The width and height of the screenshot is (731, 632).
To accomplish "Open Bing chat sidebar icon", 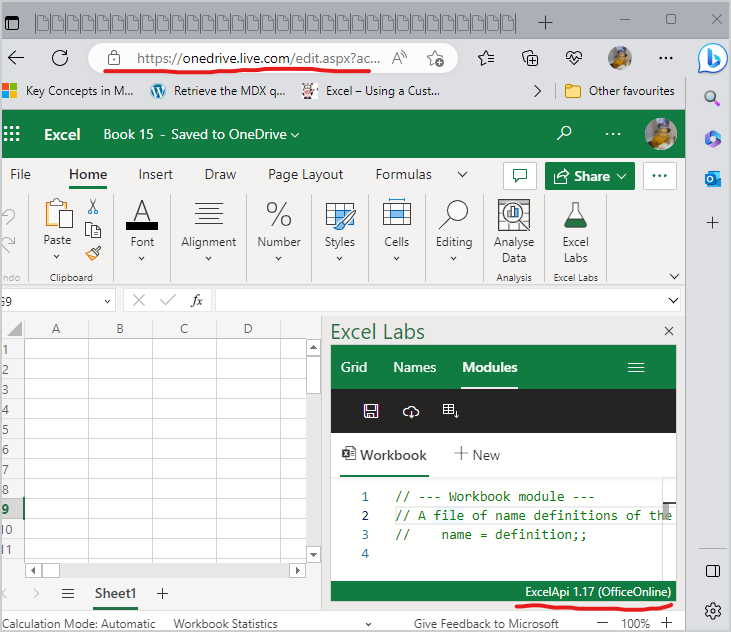I will tap(712, 58).
